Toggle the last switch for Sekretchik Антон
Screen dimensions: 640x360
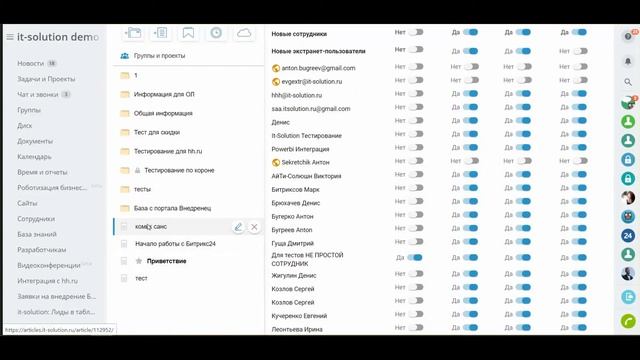tap(580, 161)
